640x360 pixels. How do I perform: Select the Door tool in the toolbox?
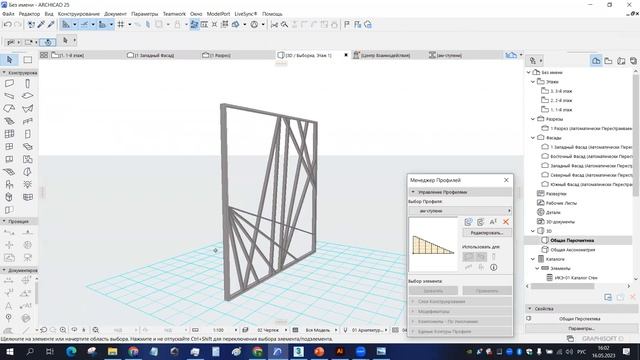click(27, 134)
